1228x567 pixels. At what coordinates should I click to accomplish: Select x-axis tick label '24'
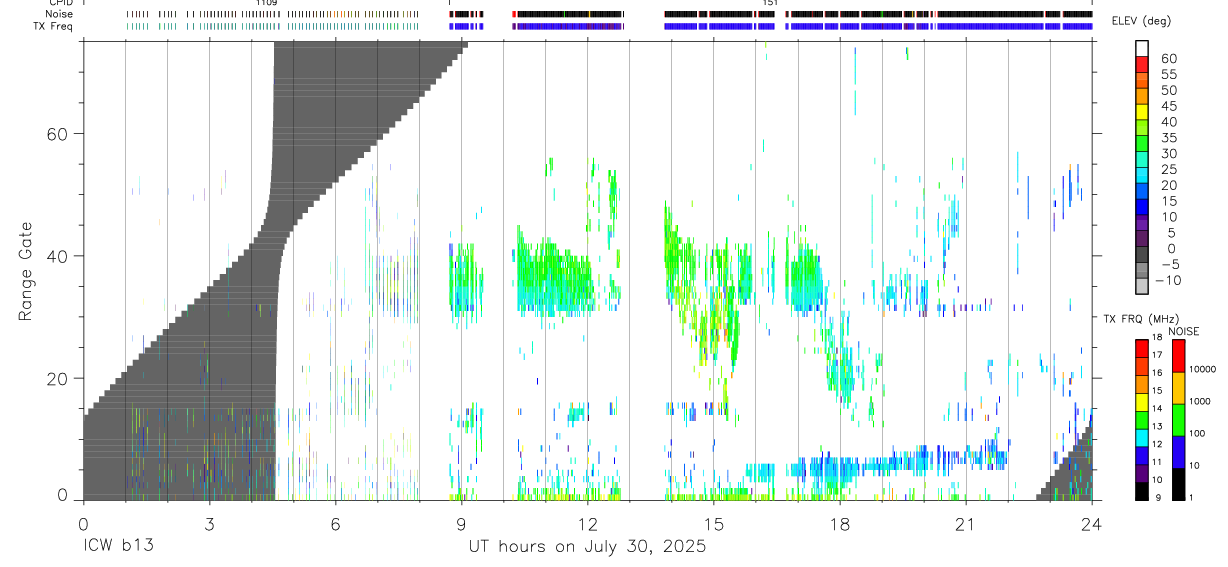(1091, 524)
